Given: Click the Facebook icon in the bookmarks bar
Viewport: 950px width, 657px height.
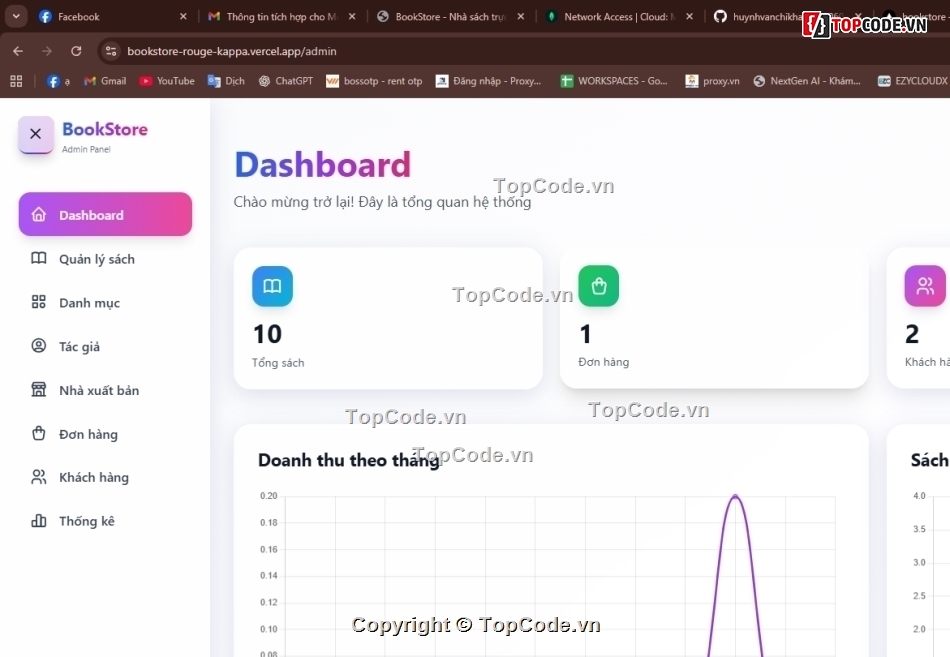Looking at the screenshot, I should 53,81.
